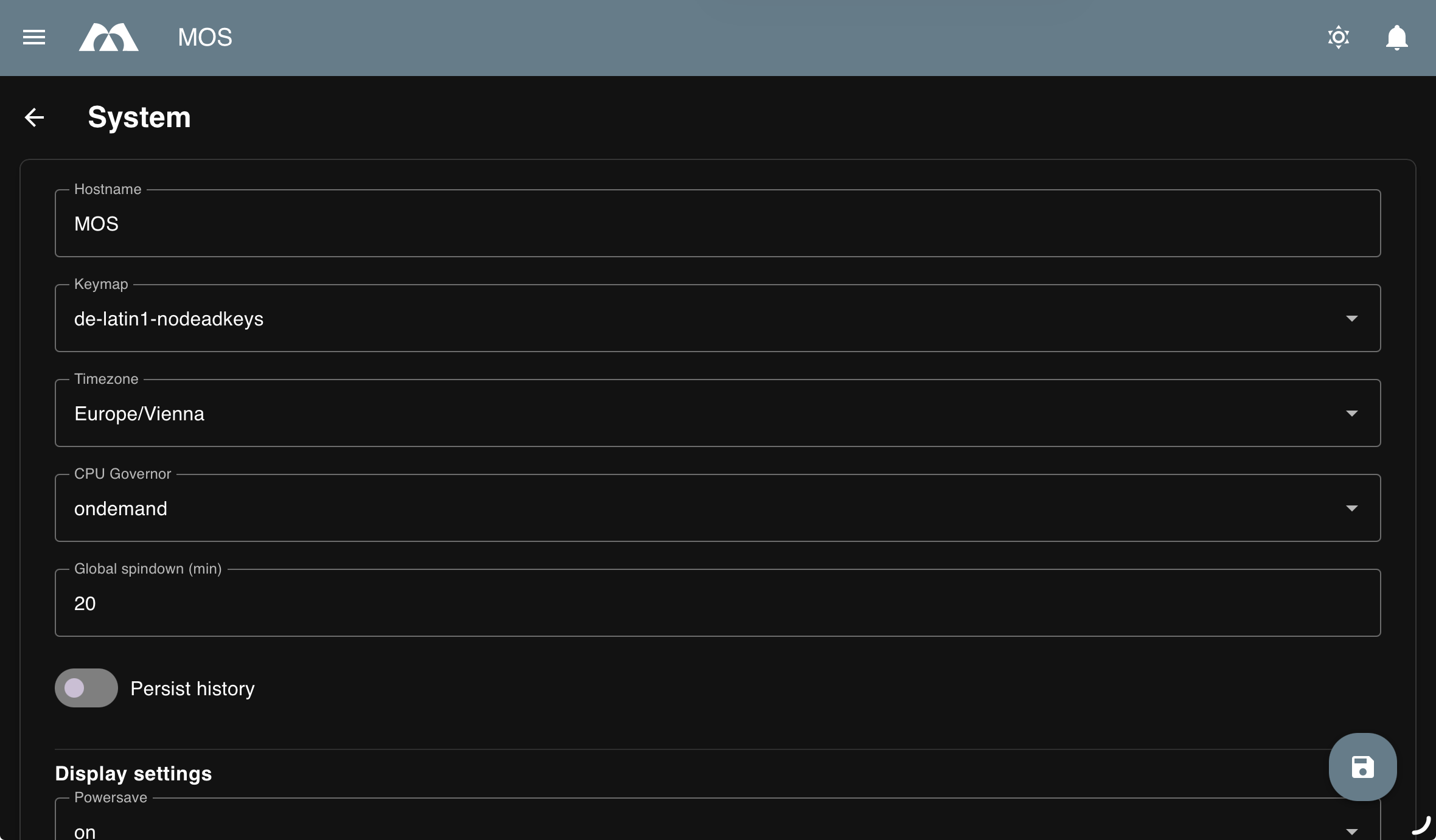The width and height of the screenshot is (1436, 840).
Task: Navigate back using the back arrow
Action: point(35,117)
